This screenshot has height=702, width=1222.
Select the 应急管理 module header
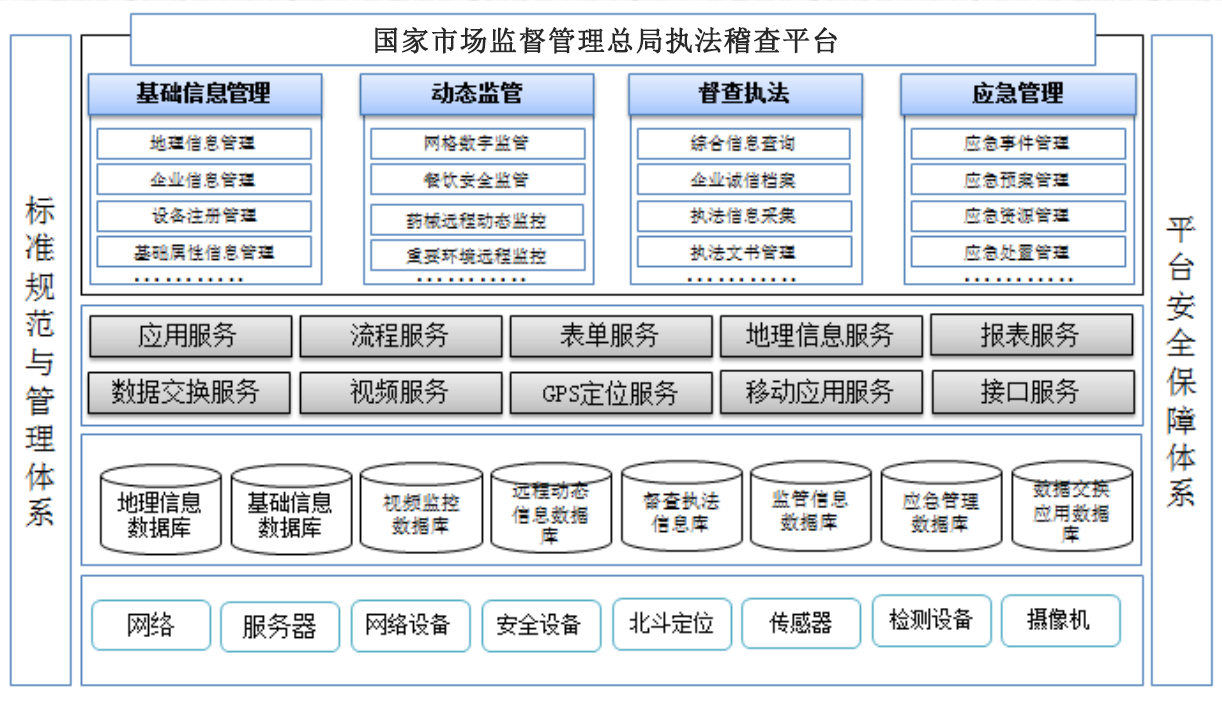[1018, 94]
